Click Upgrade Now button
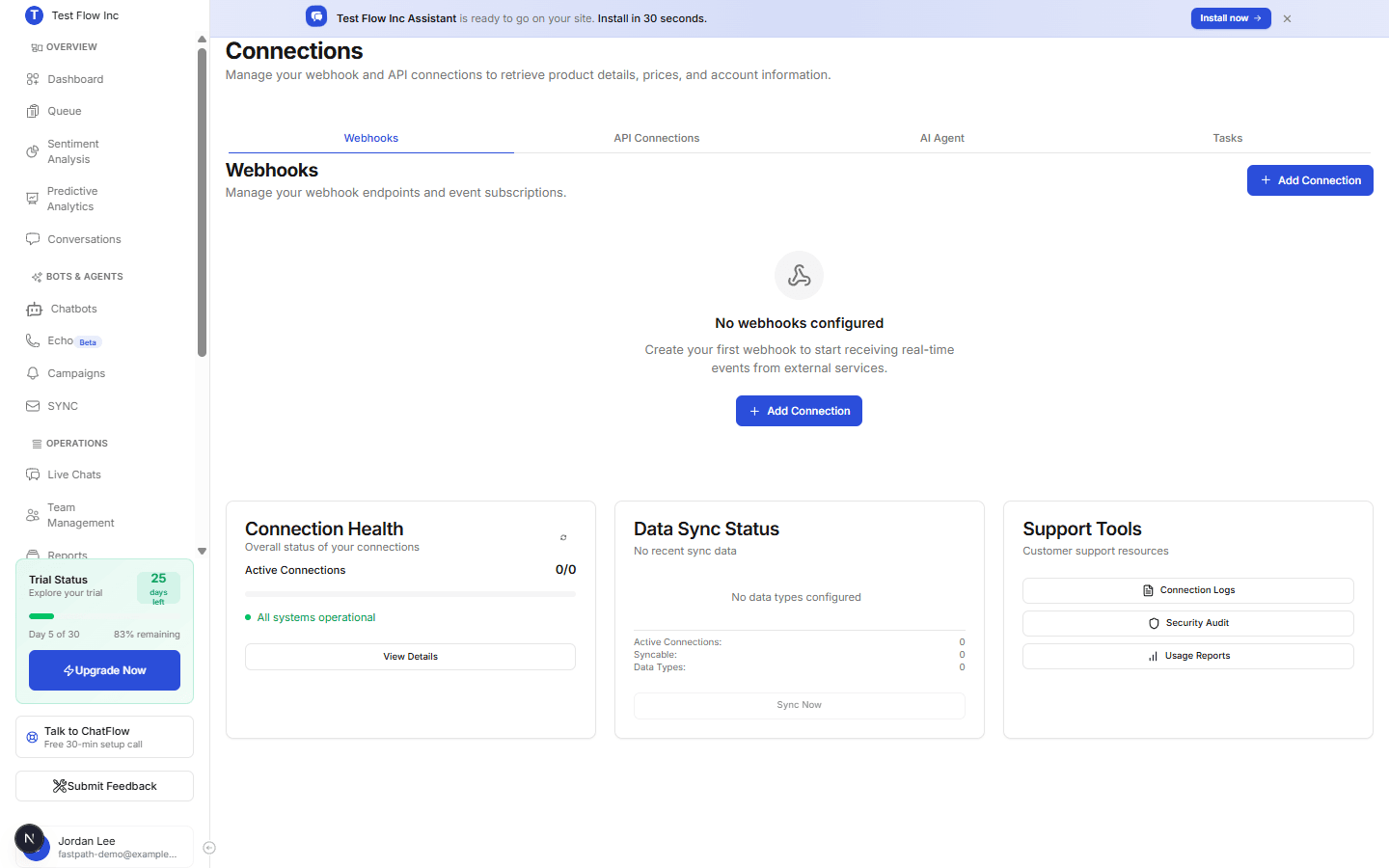1389x868 pixels. 104,670
